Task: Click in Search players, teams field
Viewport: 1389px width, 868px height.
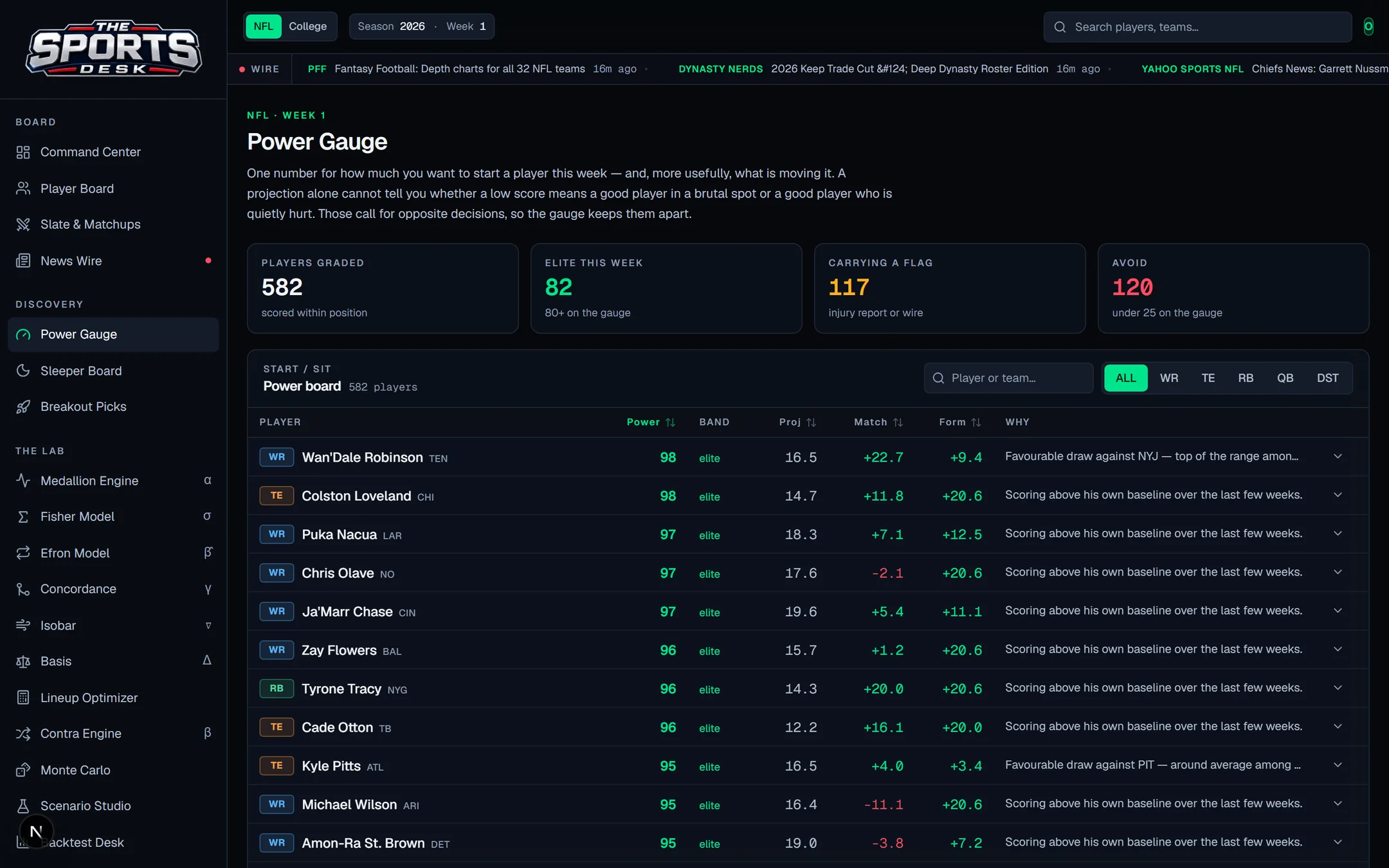Action: tap(1197, 27)
